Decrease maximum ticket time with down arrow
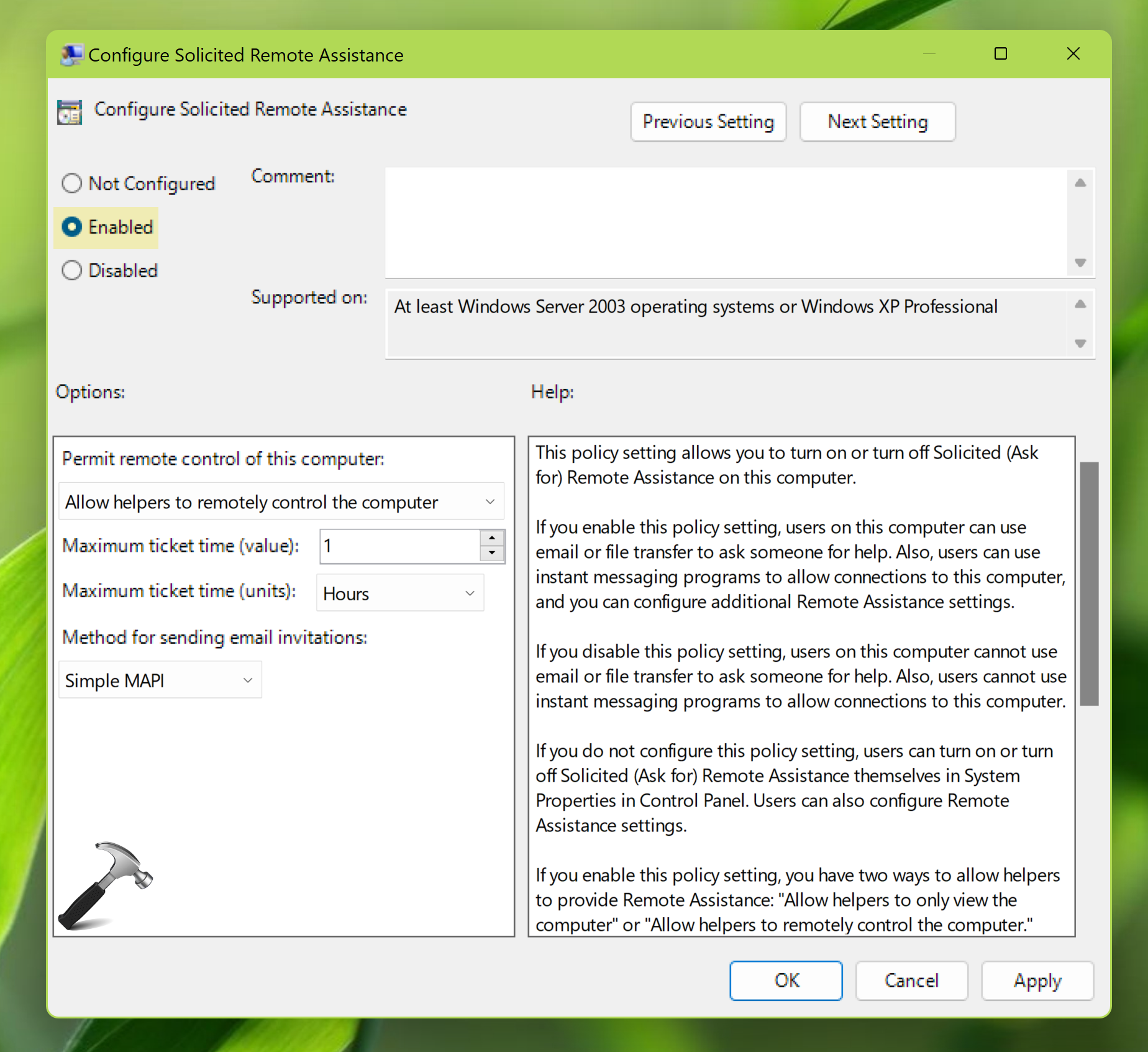This screenshot has width=1148, height=1052. click(x=492, y=553)
